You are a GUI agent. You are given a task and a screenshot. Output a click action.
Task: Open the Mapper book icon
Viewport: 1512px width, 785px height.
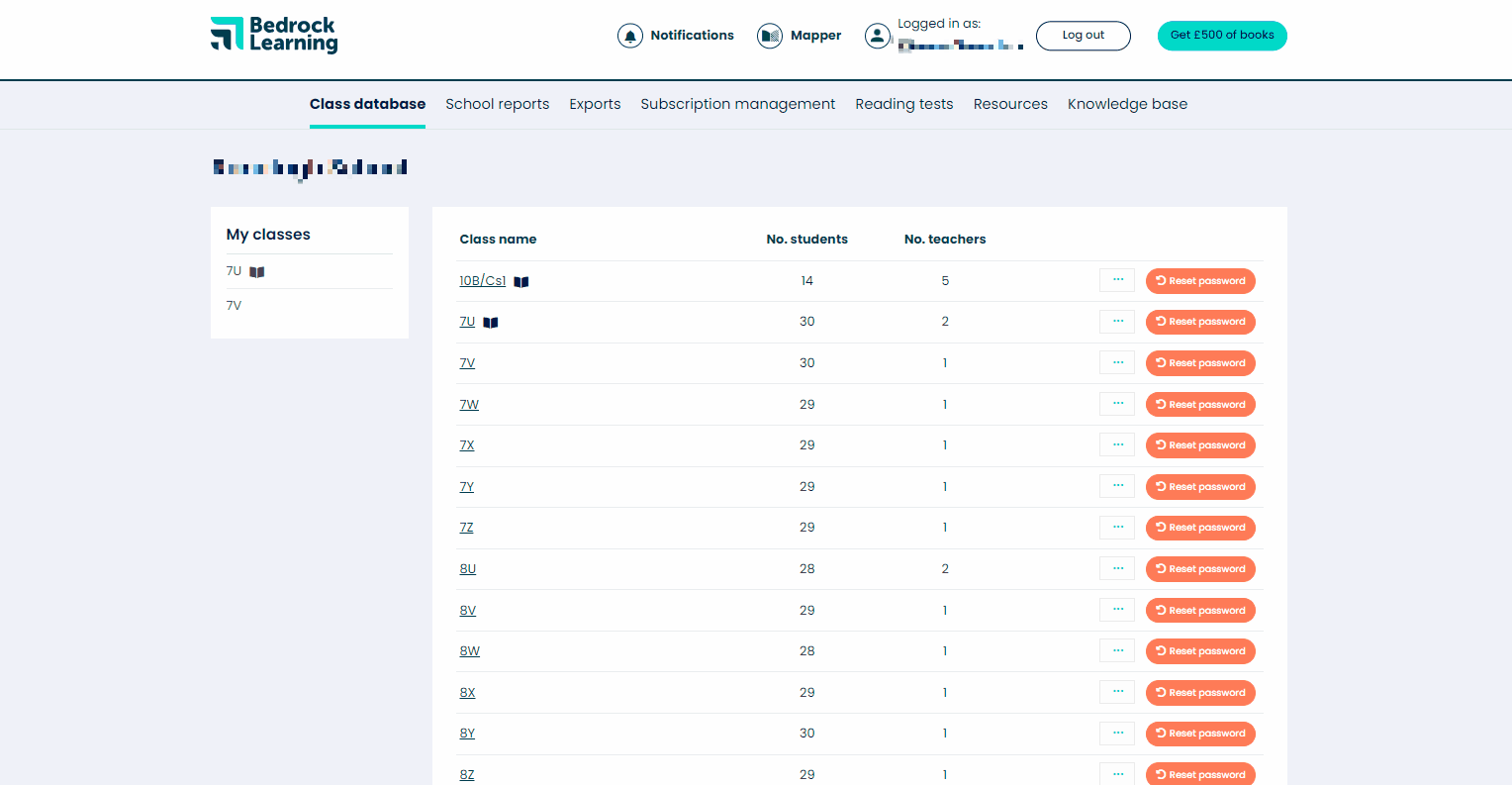770,36
